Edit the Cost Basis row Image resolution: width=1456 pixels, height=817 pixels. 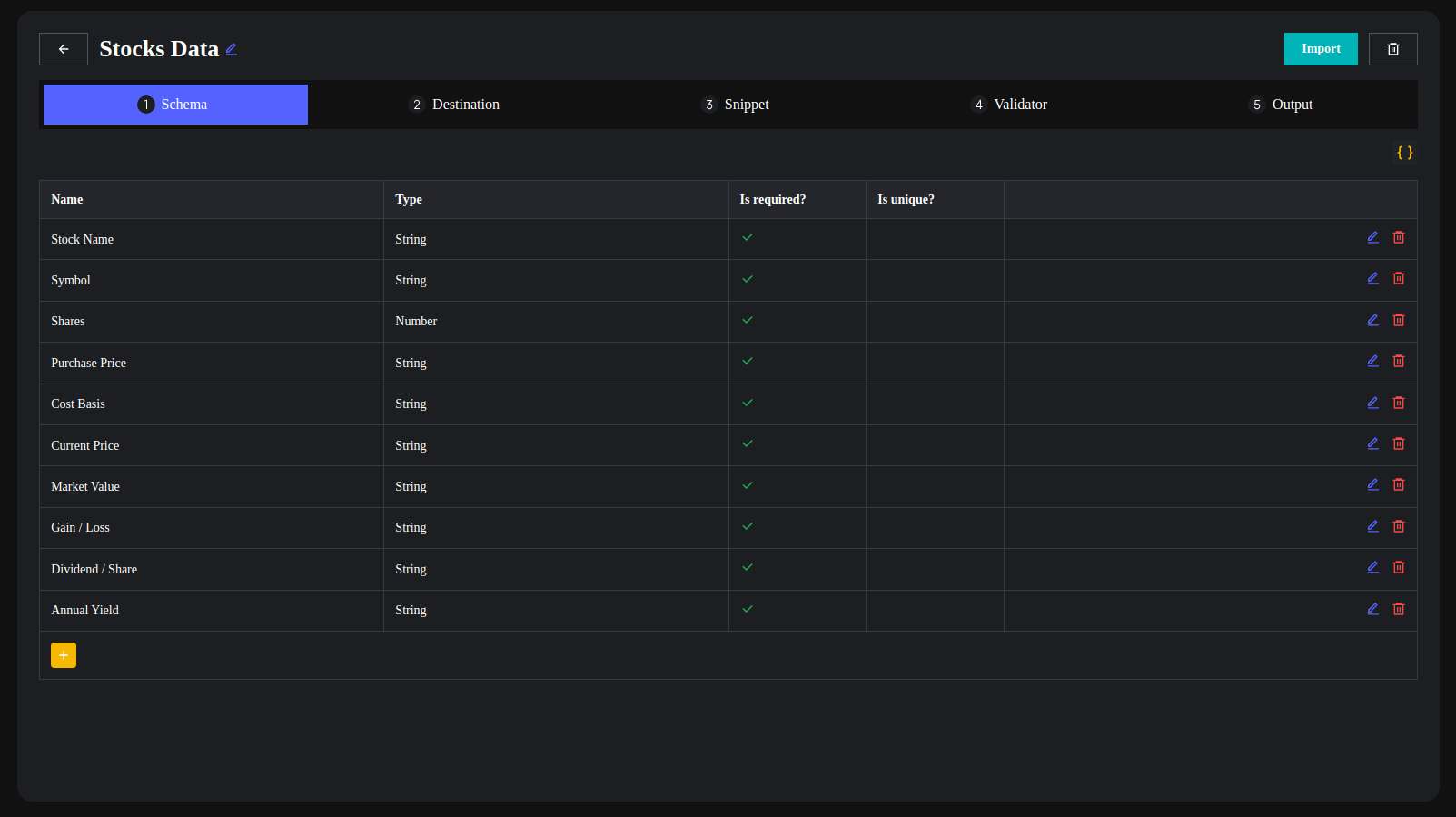(x=1373, y=403)
